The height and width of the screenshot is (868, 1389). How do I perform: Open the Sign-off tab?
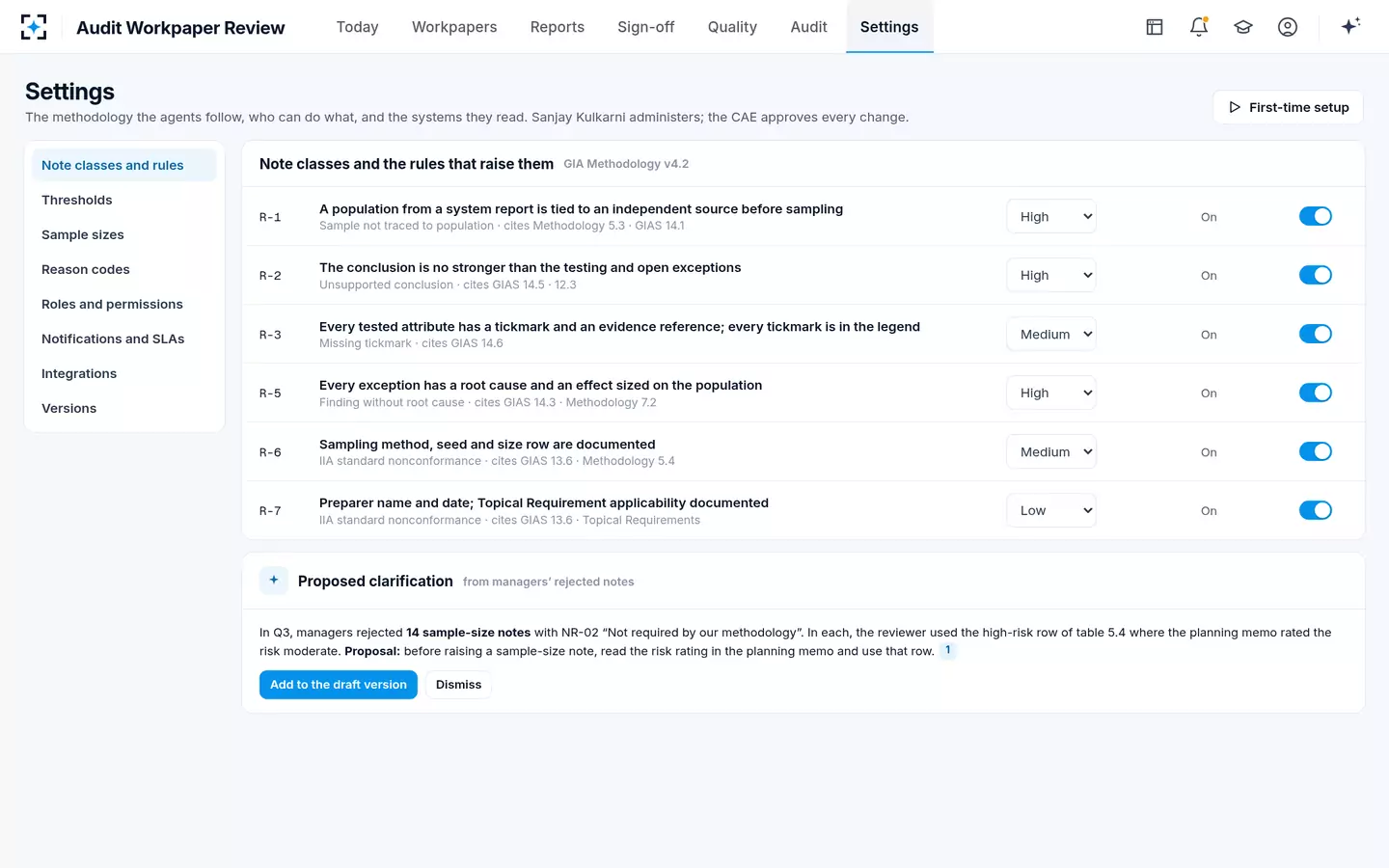646,27
